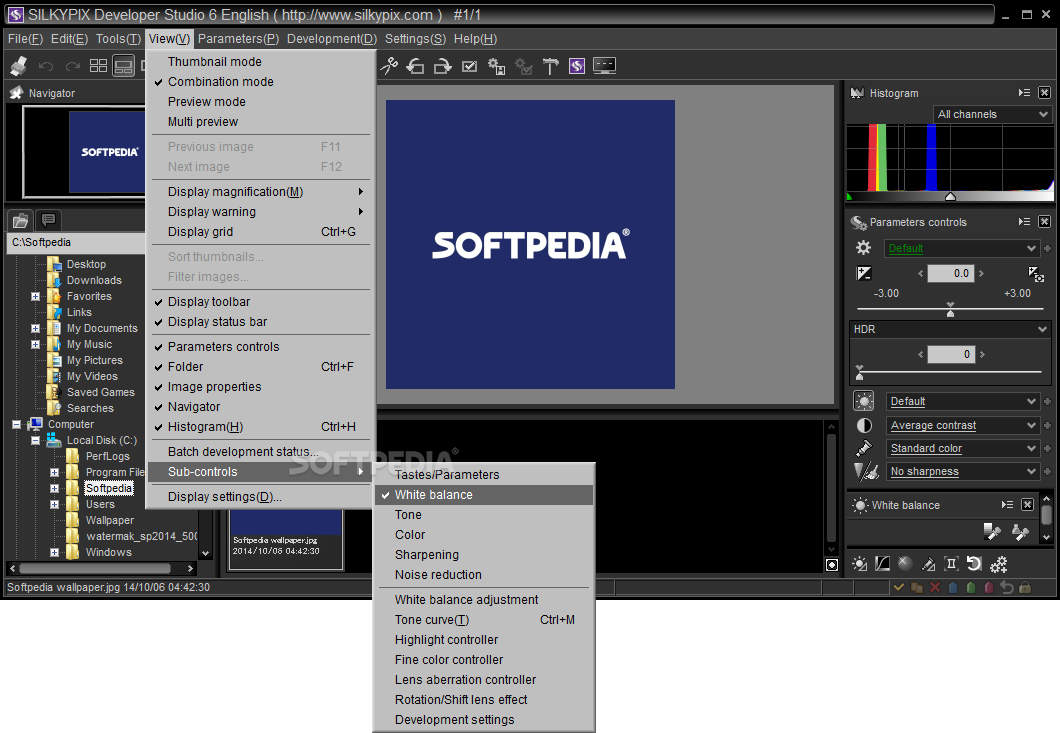Open Display magnification(M) submenu
The width and height of the screenshot is (1060, 733).
click(x=260, y=192)
